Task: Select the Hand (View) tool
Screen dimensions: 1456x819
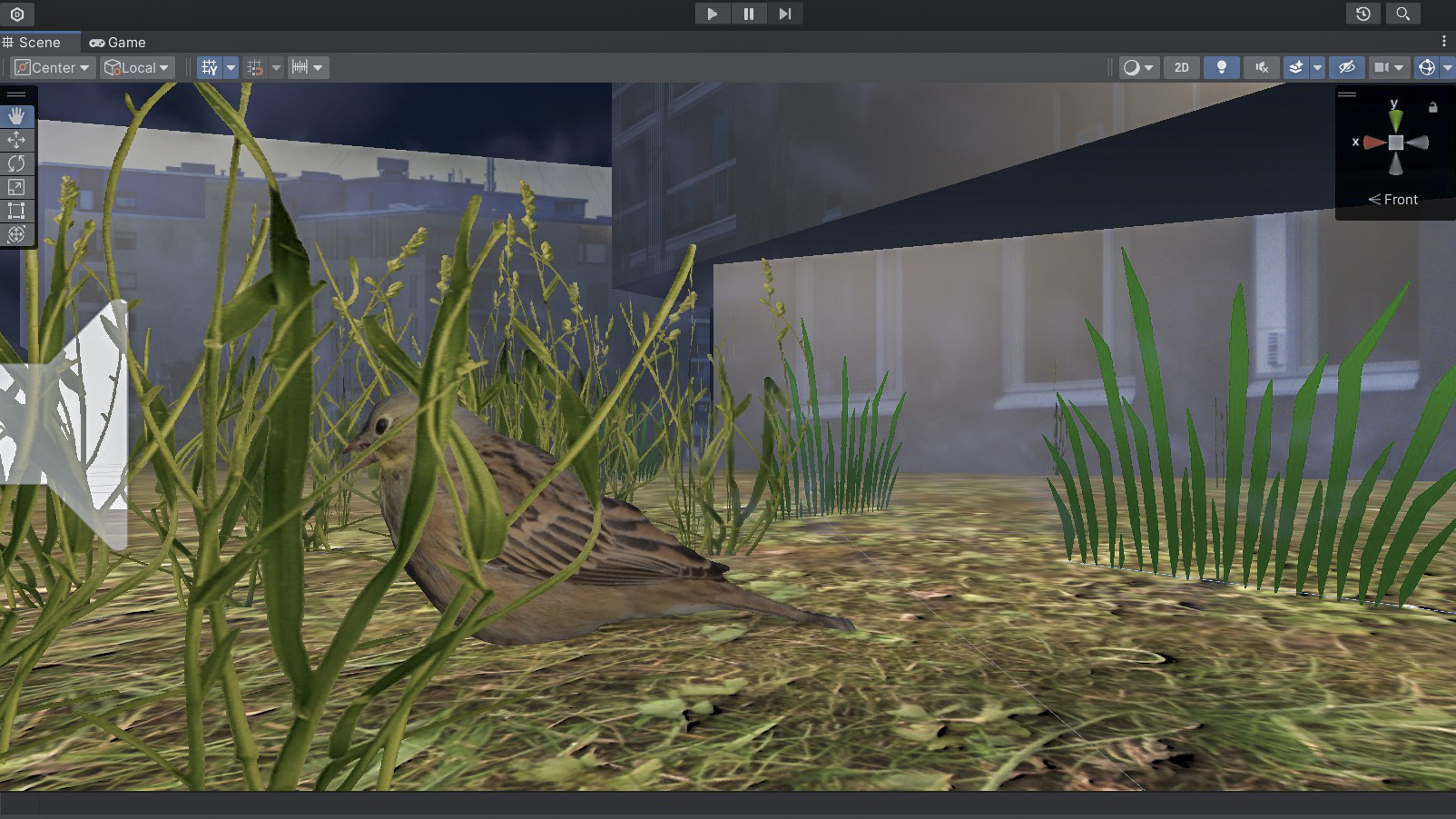Action: tap(16, 116)
